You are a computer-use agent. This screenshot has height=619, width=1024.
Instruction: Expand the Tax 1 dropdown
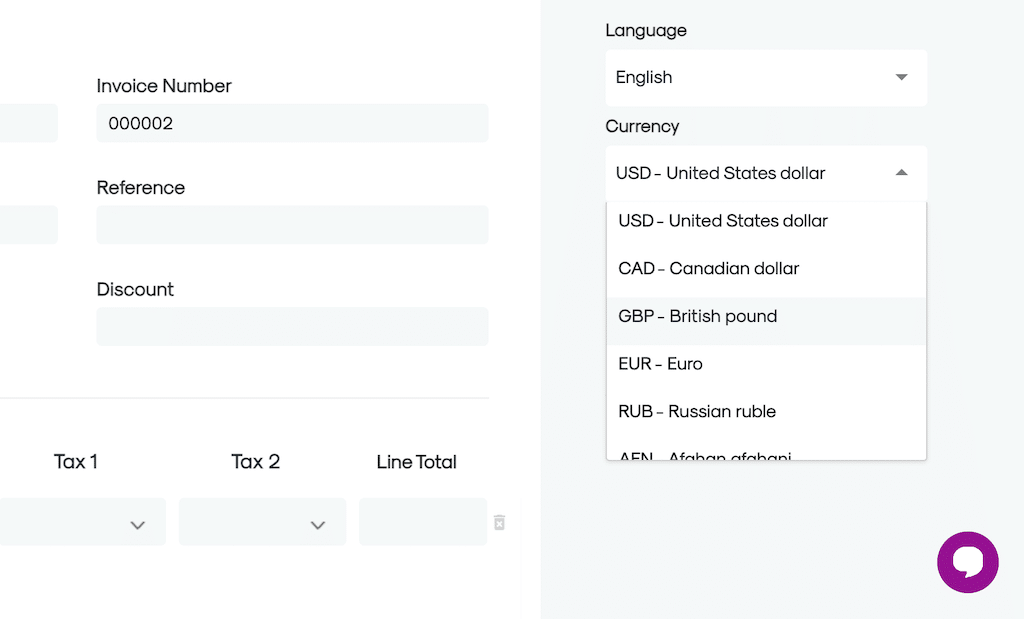[x=138, y=525]
